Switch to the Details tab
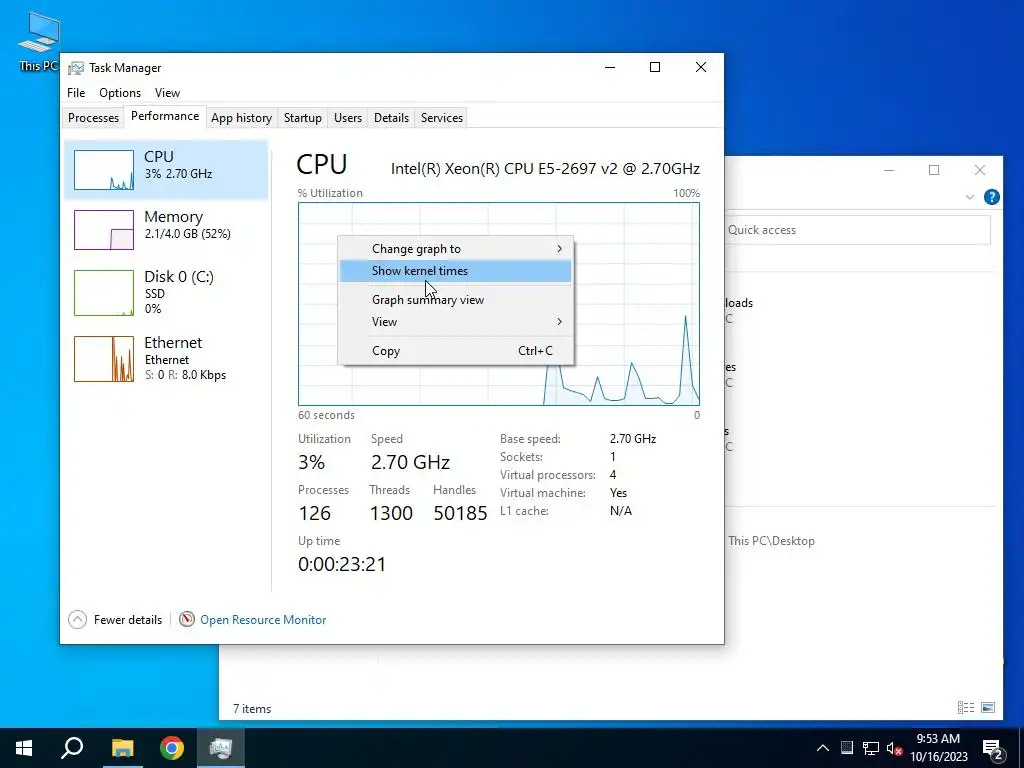The height and width of the screenshot is (768, 1024). (x=391, y=118)
